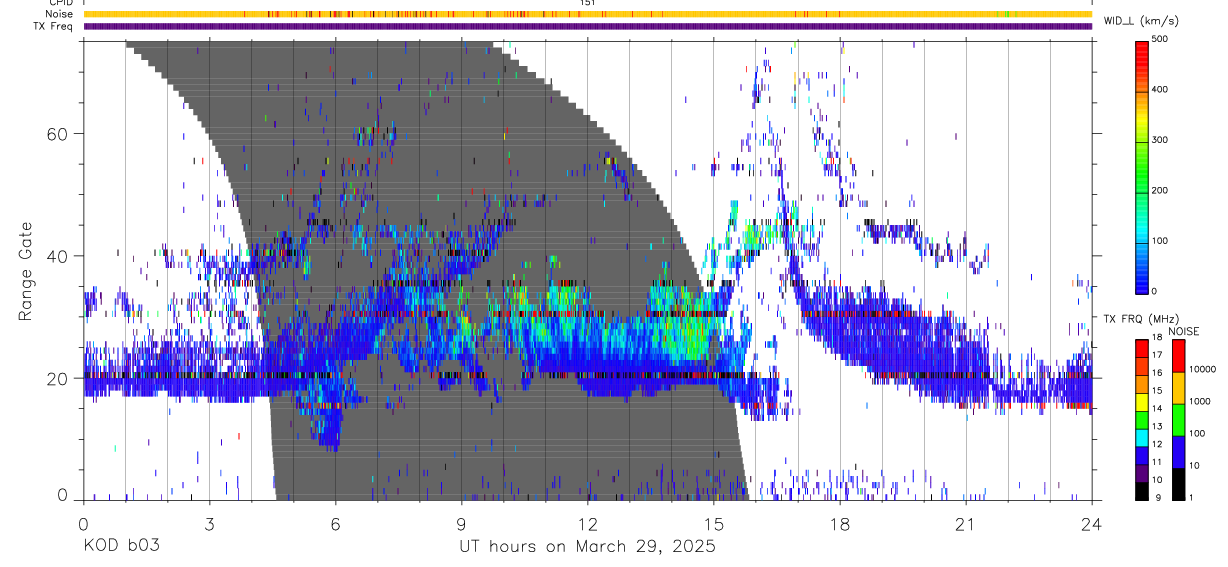Click the 200 value on the width colorbar
Image resolution: width=1228 pixels, height=567 pixels.
coord(1162,190)
